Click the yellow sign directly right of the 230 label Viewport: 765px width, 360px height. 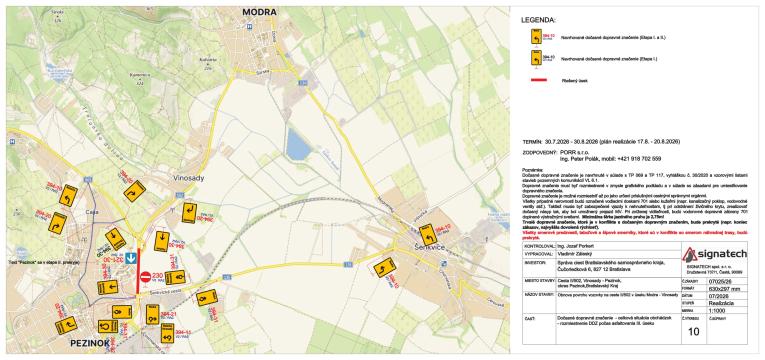175,278
